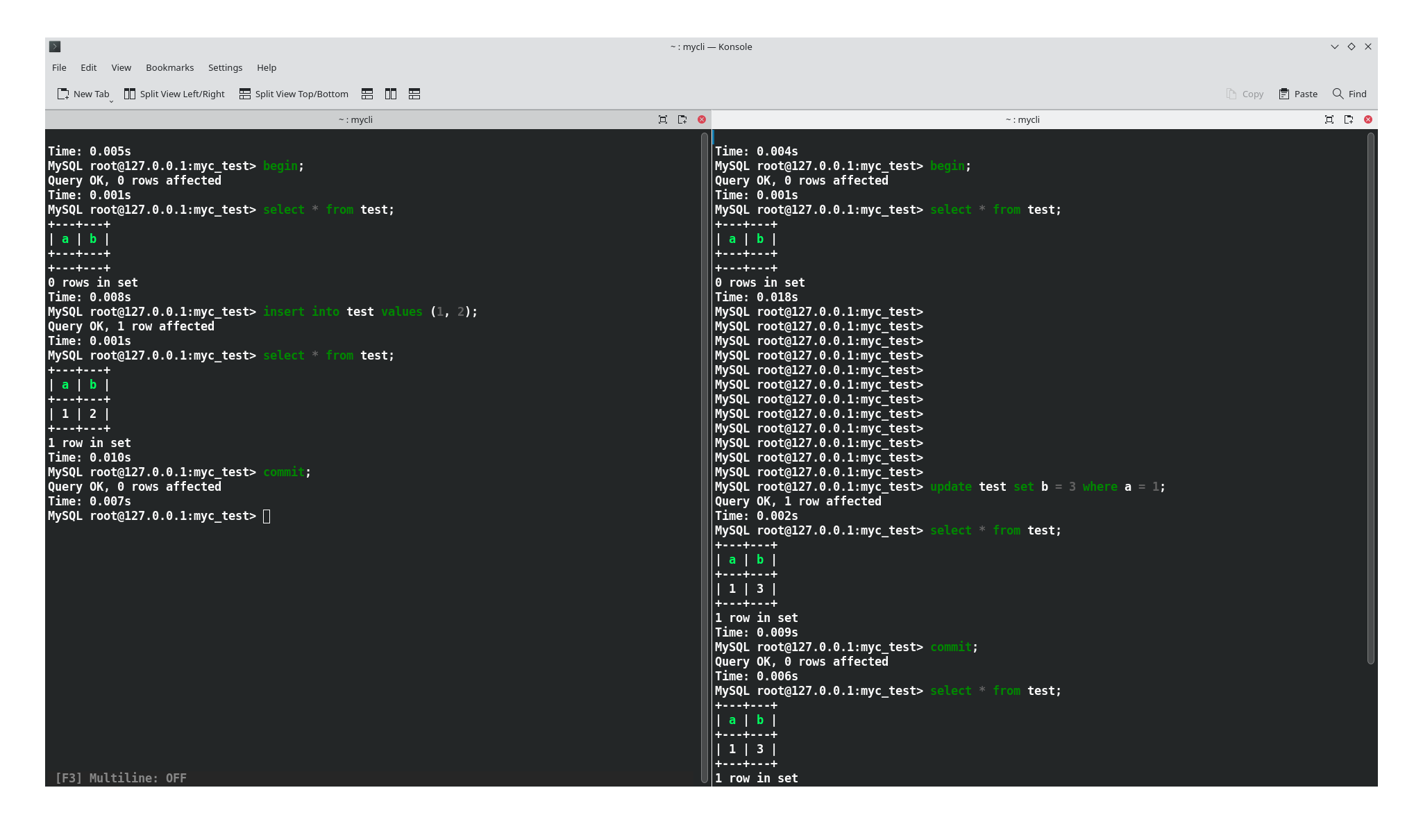Click the right pane header titled ~ : mycli
Viewport: 1423px width, 840px height.
click(1022, 119)
